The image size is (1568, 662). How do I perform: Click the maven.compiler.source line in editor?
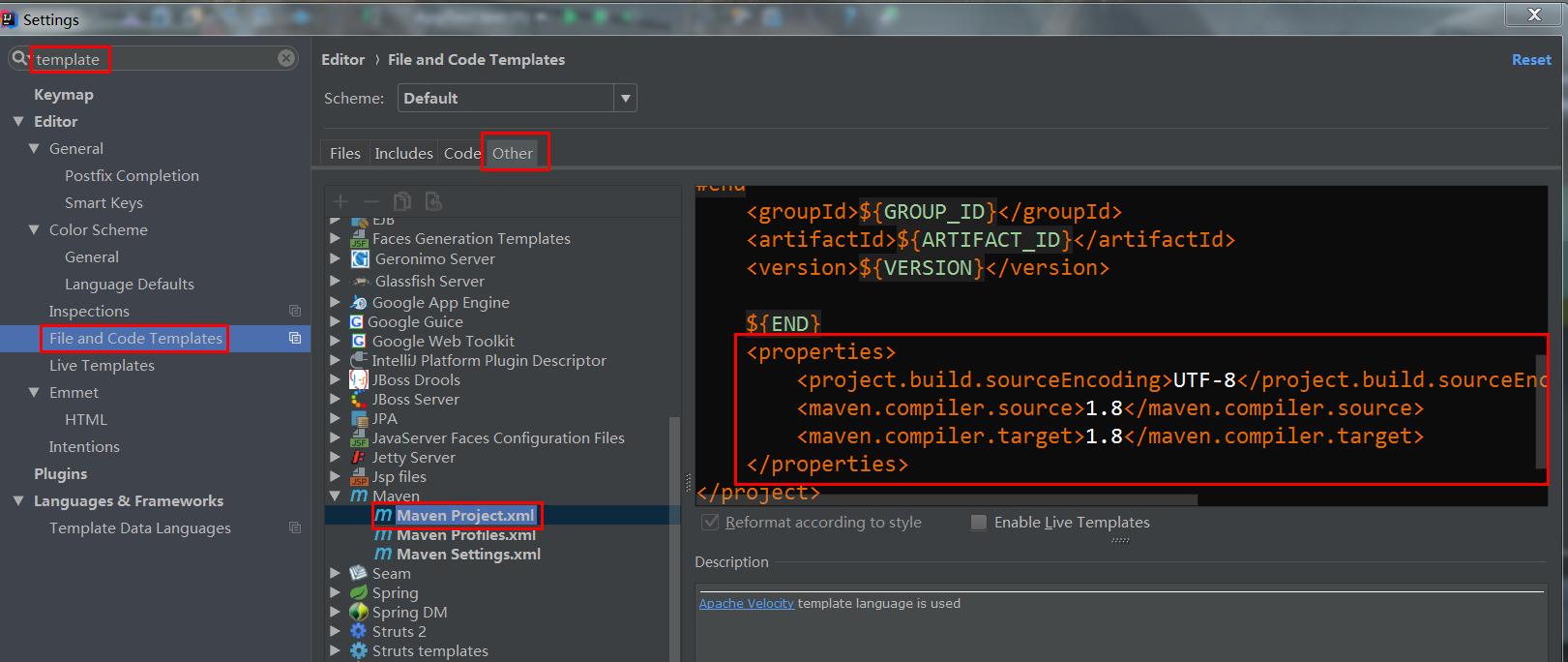coord(1109,407)
